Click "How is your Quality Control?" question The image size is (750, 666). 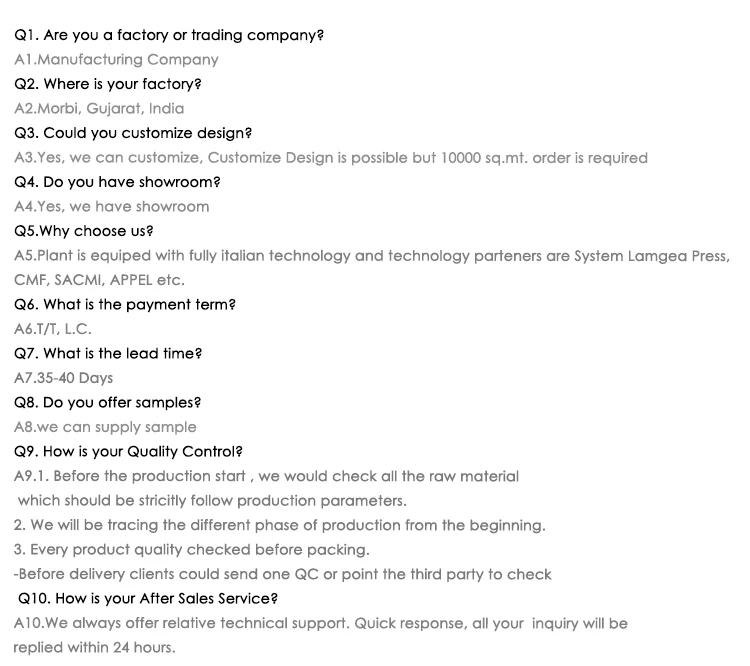[x=129, y=451]
